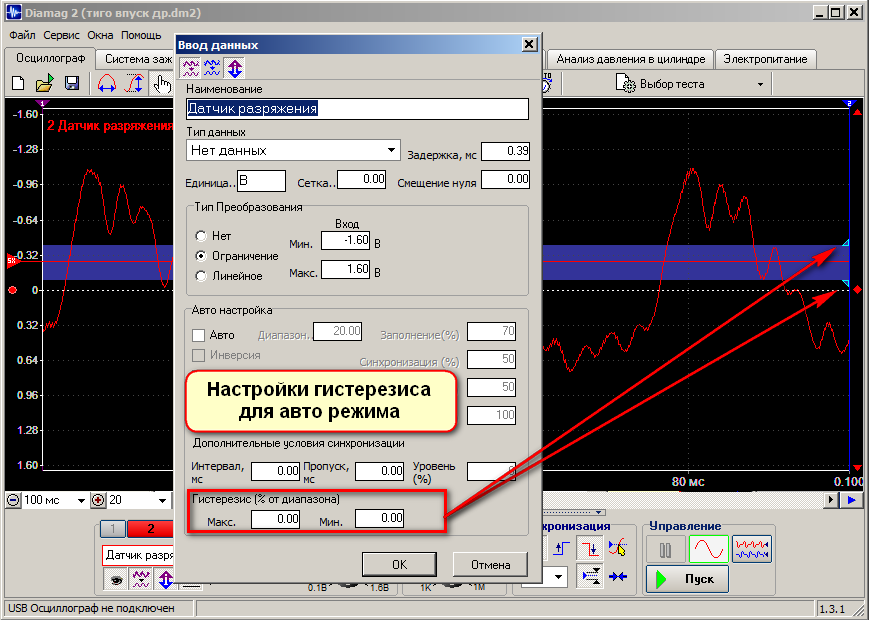Save oscillogram with floppy disk icon

click(72, 84)
